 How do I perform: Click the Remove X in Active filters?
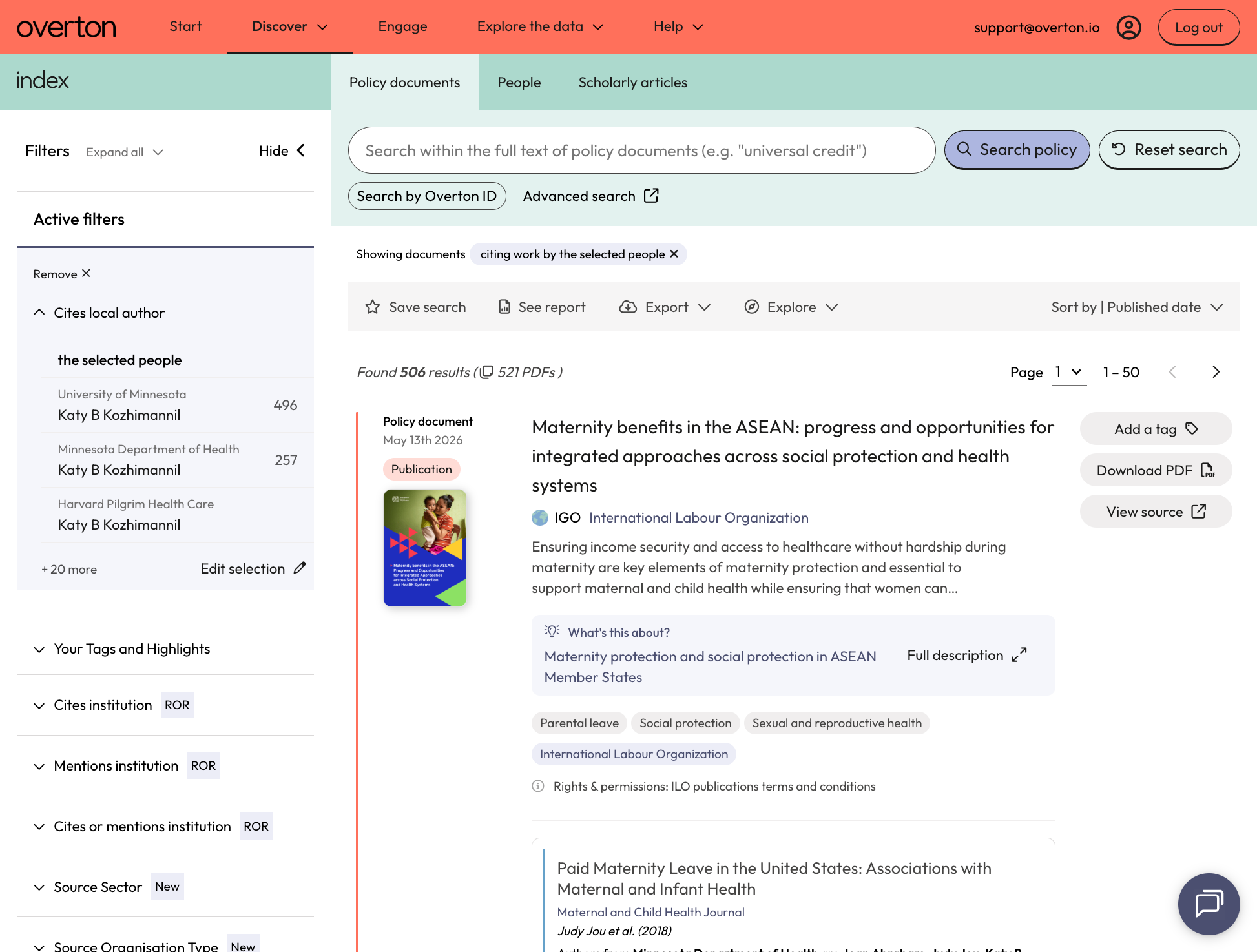pyautogui.click(x=86, y=273)
